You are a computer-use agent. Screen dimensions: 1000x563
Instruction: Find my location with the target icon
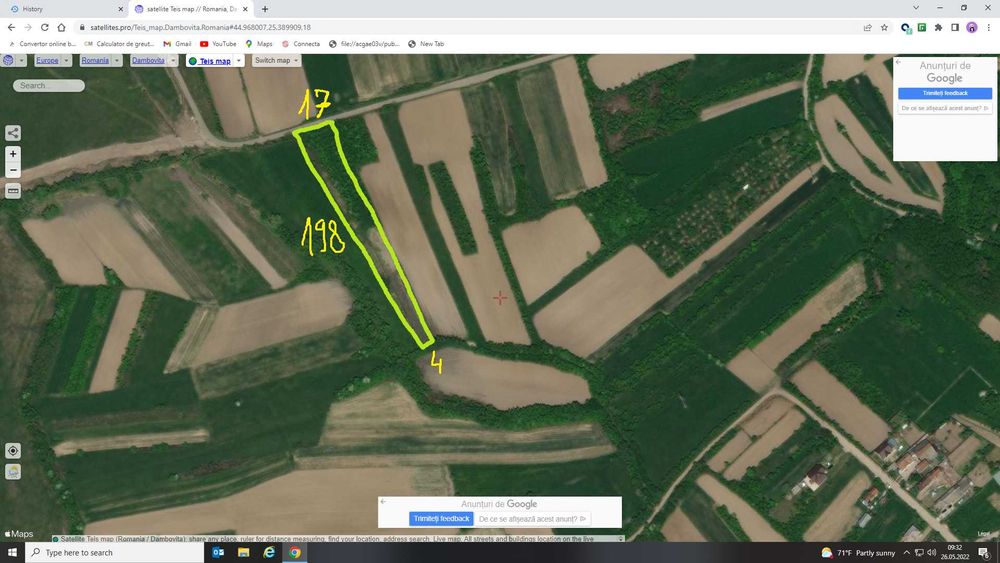click(13, 451)
